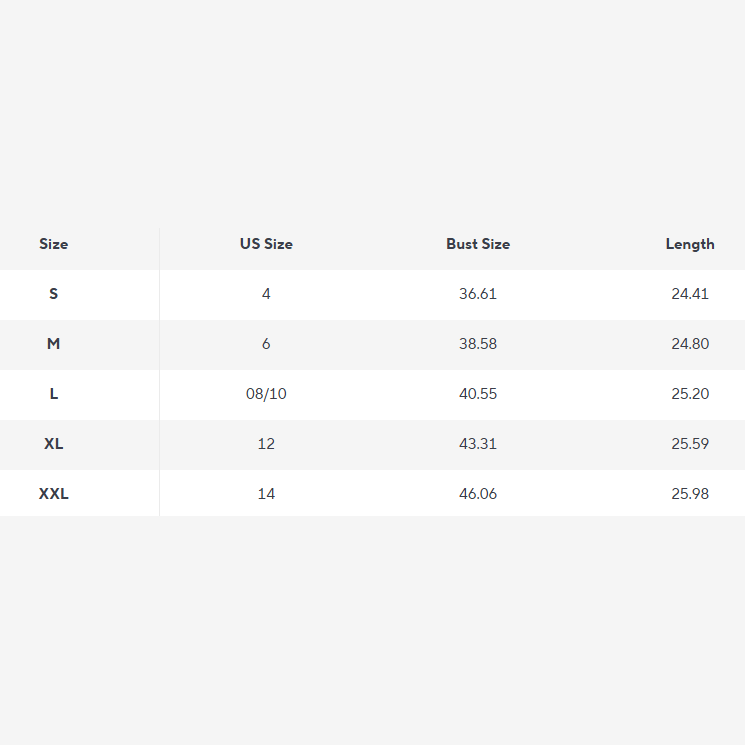Click bust size value 43.31
Screen dimensions: 745x745
(478, 444)
